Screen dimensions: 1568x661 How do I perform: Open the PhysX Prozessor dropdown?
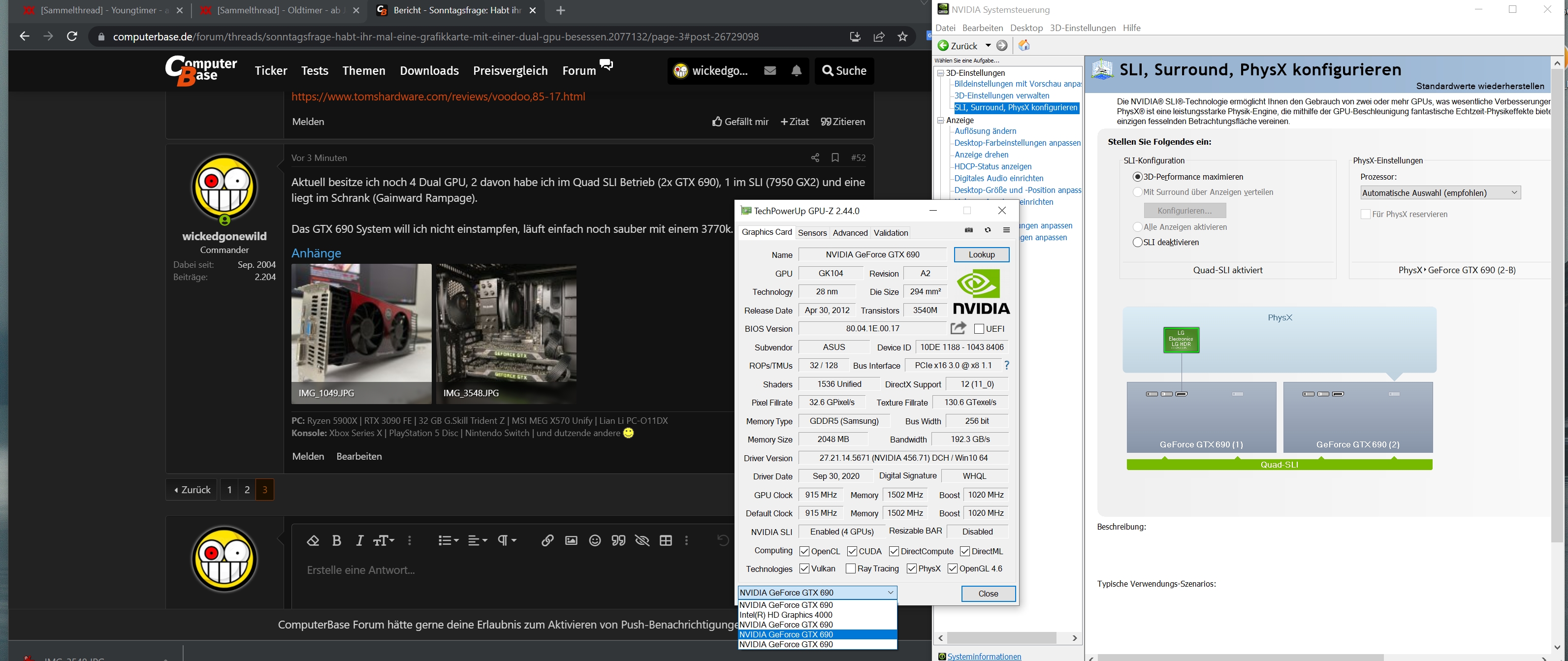coord(1440,193)
